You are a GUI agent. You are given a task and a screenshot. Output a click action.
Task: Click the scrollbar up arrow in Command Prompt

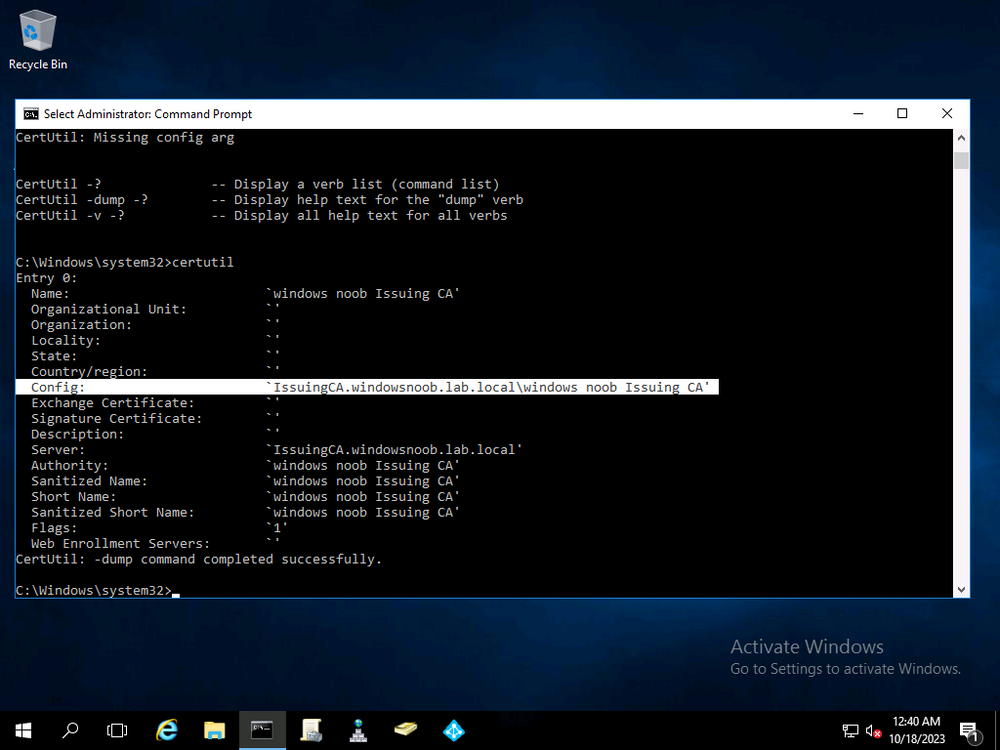coord(961,137)
